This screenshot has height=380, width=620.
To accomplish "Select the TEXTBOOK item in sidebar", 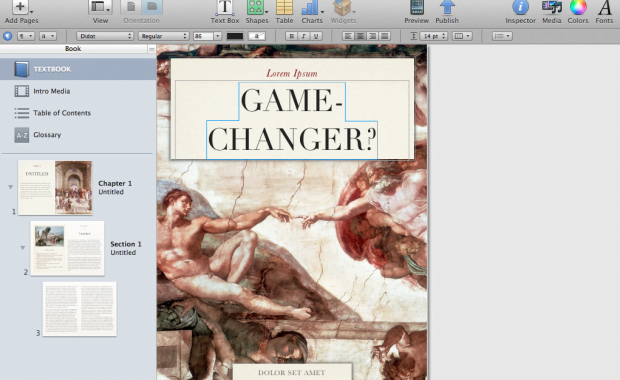I will coord(78,69).
